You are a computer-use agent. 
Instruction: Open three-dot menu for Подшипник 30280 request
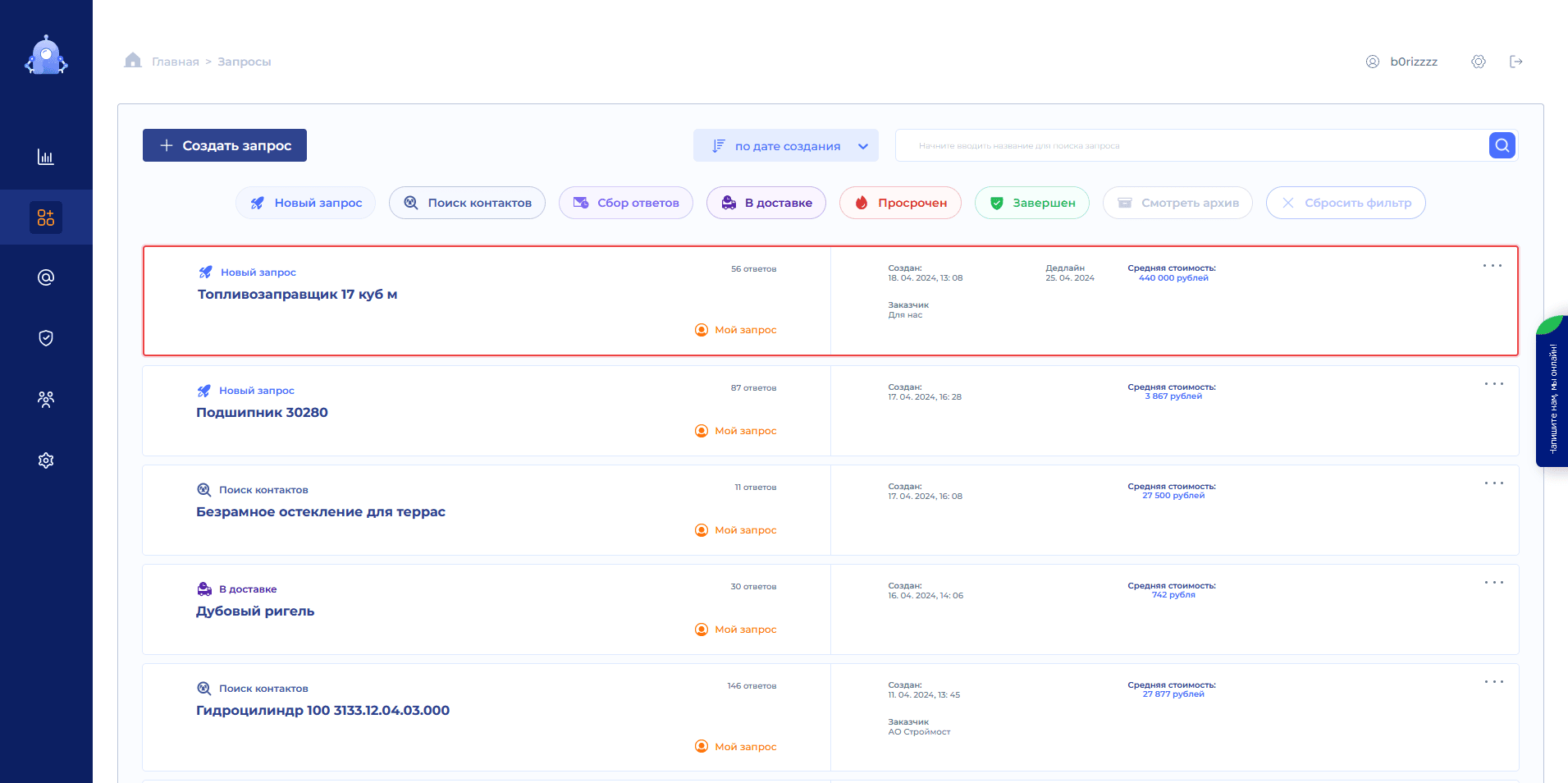tap(1493, 384)
